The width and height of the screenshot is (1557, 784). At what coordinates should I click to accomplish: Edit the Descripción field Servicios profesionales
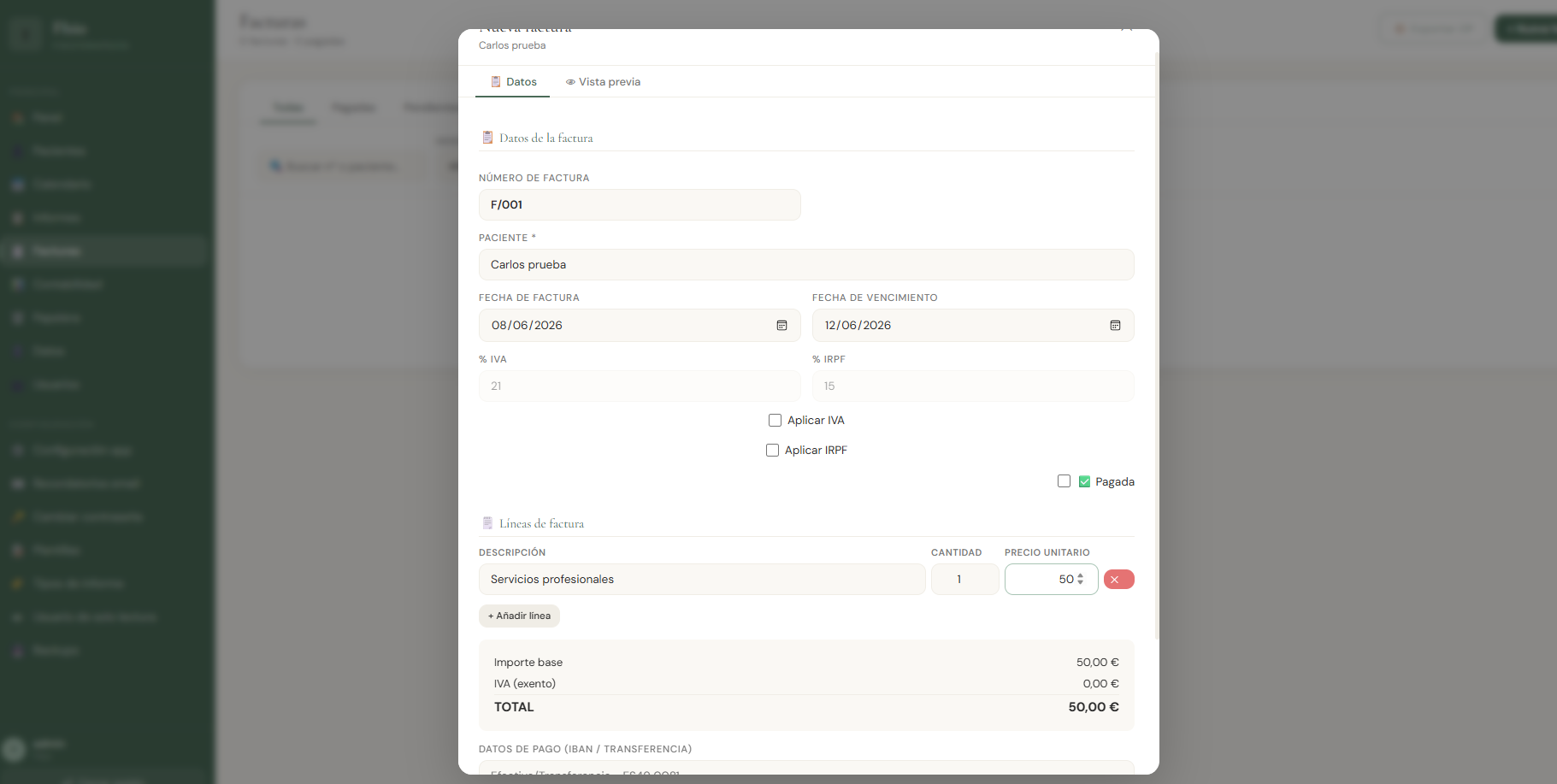[x=702, y=580]
